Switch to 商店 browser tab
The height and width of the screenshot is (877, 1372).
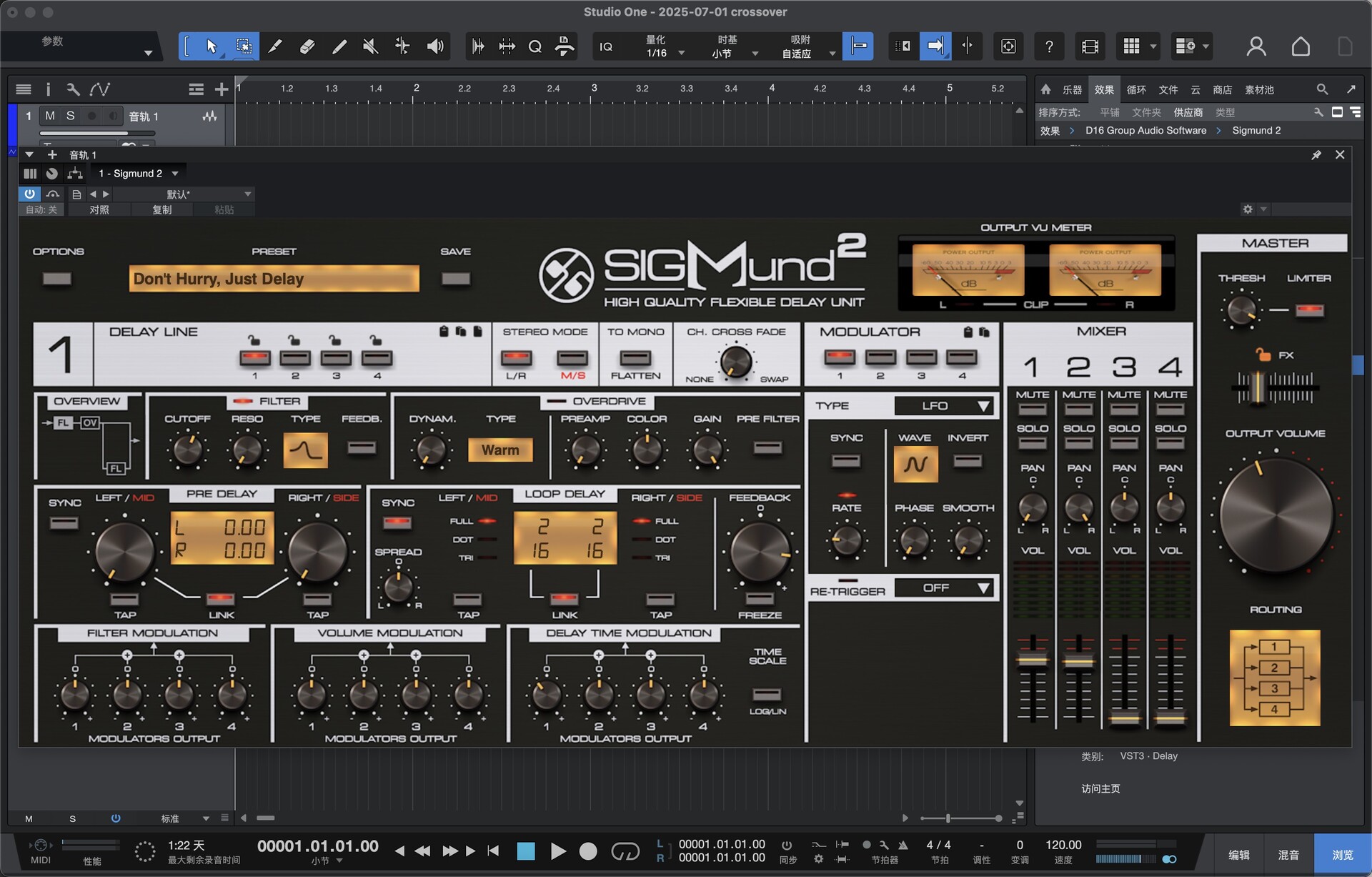1223,90
